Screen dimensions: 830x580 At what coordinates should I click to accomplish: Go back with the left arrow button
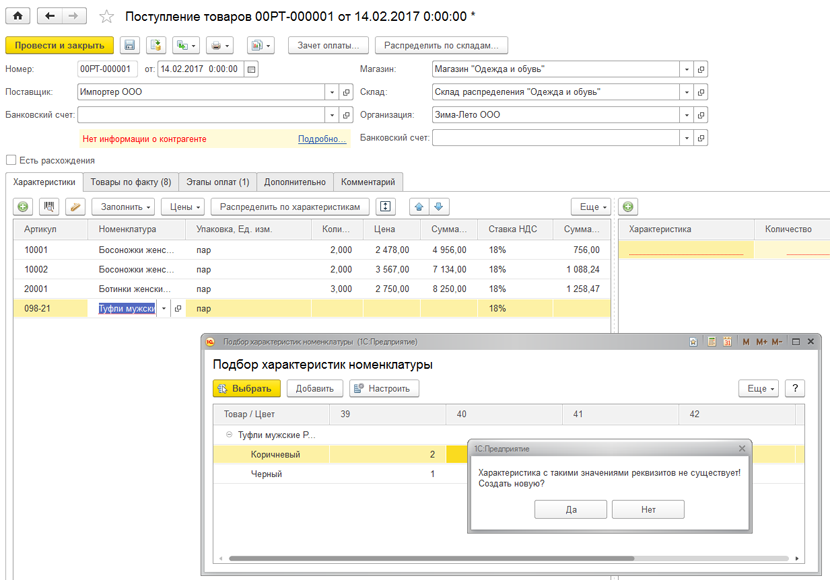[x=49, y=16]
